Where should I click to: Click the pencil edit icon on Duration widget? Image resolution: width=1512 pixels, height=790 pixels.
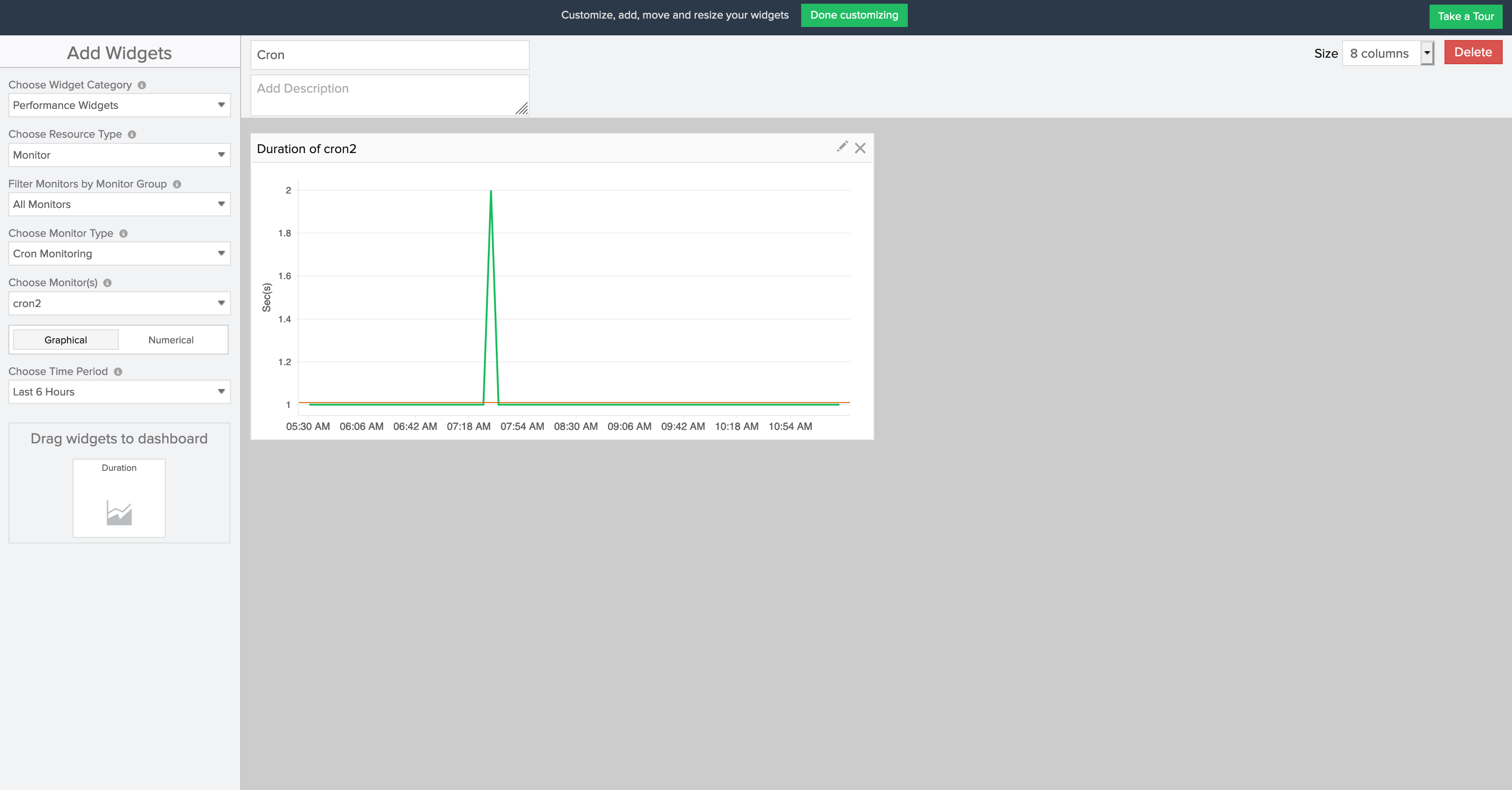tap(842, 147)
